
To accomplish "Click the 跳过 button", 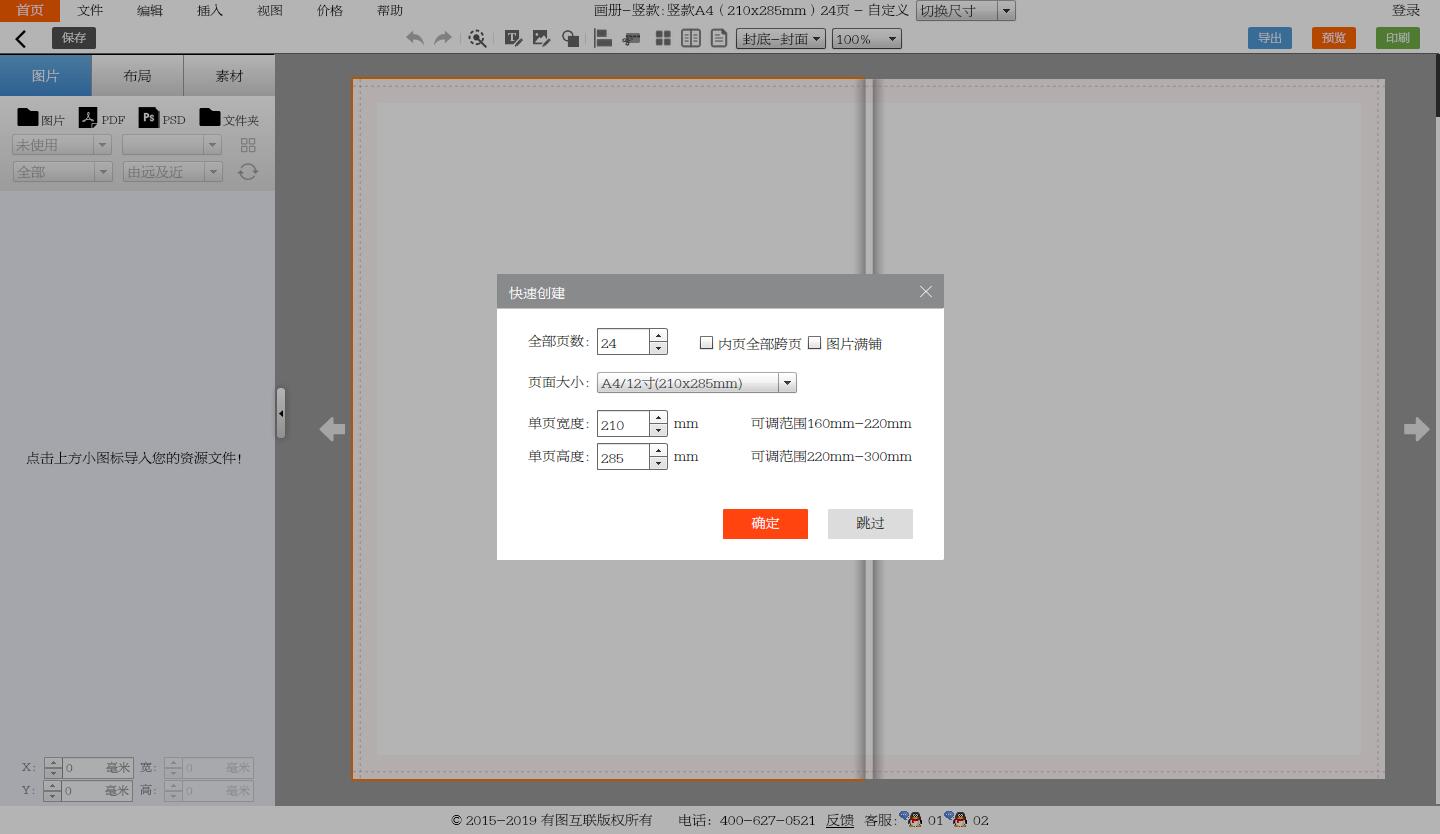I will click(x=870, y=523).
